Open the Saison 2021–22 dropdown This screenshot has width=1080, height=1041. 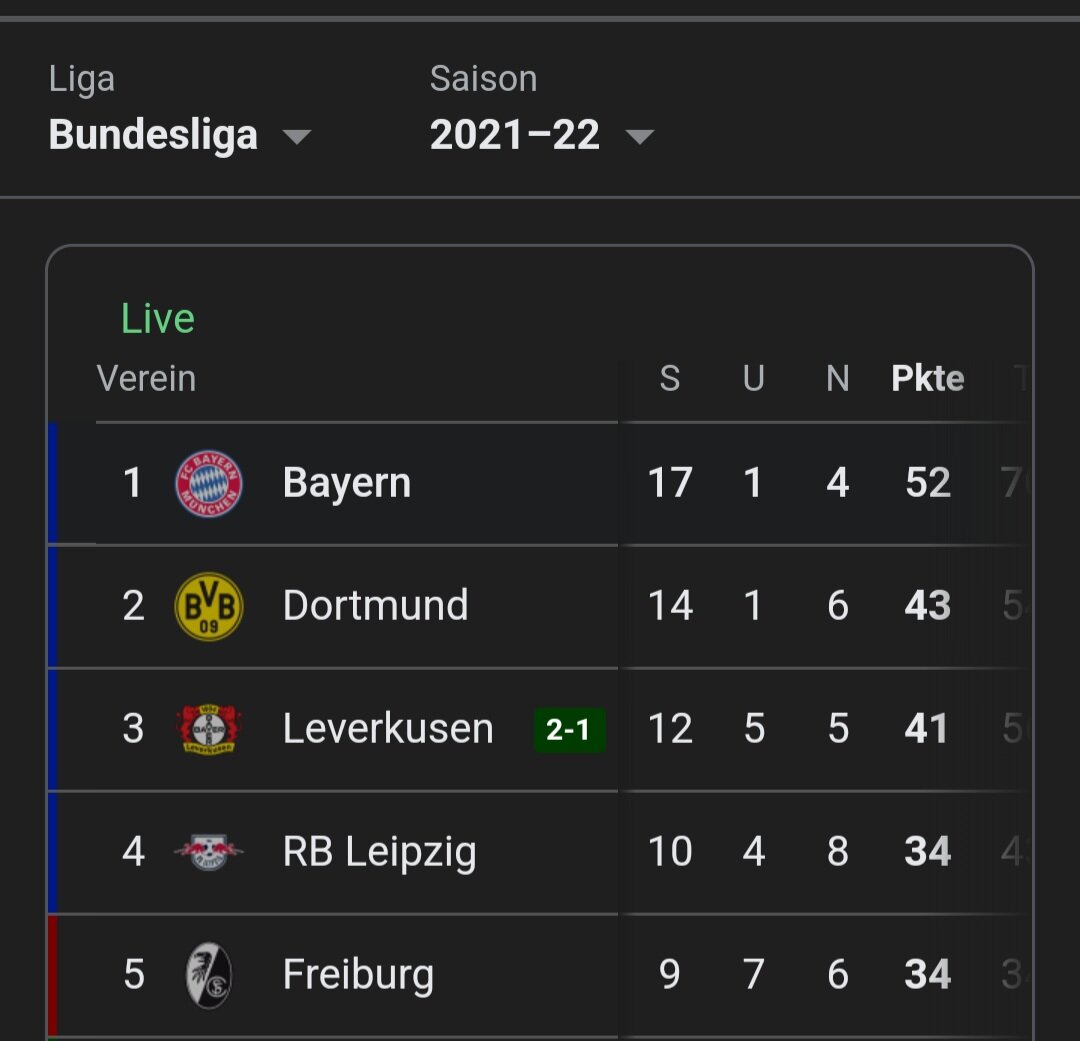click(542, 109)
